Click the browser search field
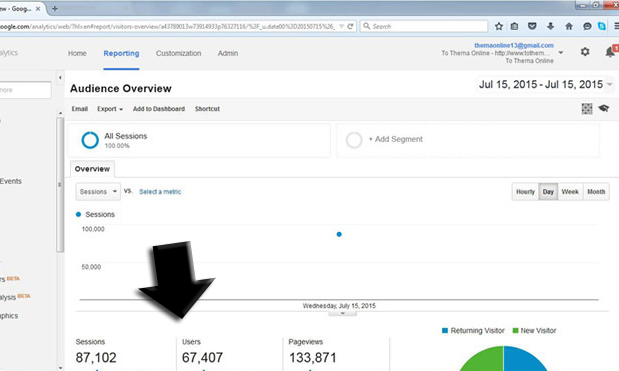This screenshot has height=371, width=619. click(424, 26)
